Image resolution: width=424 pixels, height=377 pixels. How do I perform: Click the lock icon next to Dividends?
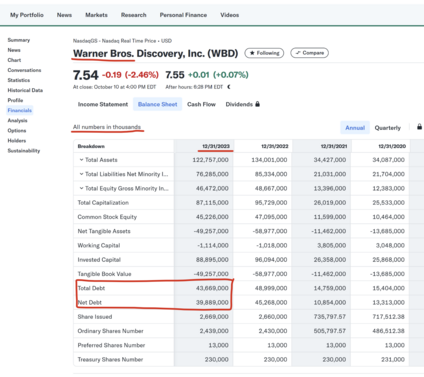tap(257, 104)
